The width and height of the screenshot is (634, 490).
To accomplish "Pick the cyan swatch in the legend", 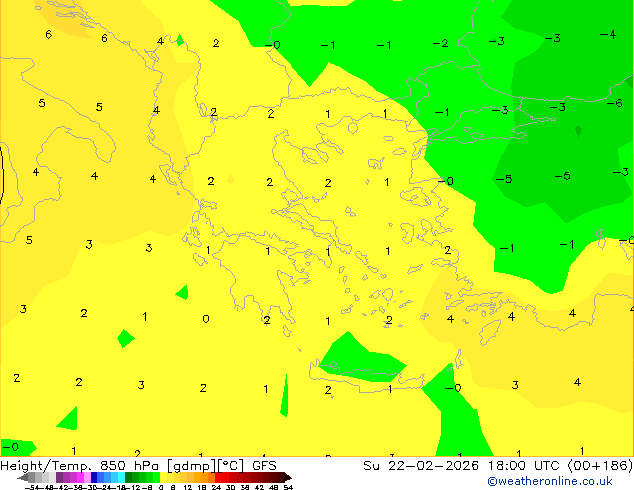I will 121,477.
